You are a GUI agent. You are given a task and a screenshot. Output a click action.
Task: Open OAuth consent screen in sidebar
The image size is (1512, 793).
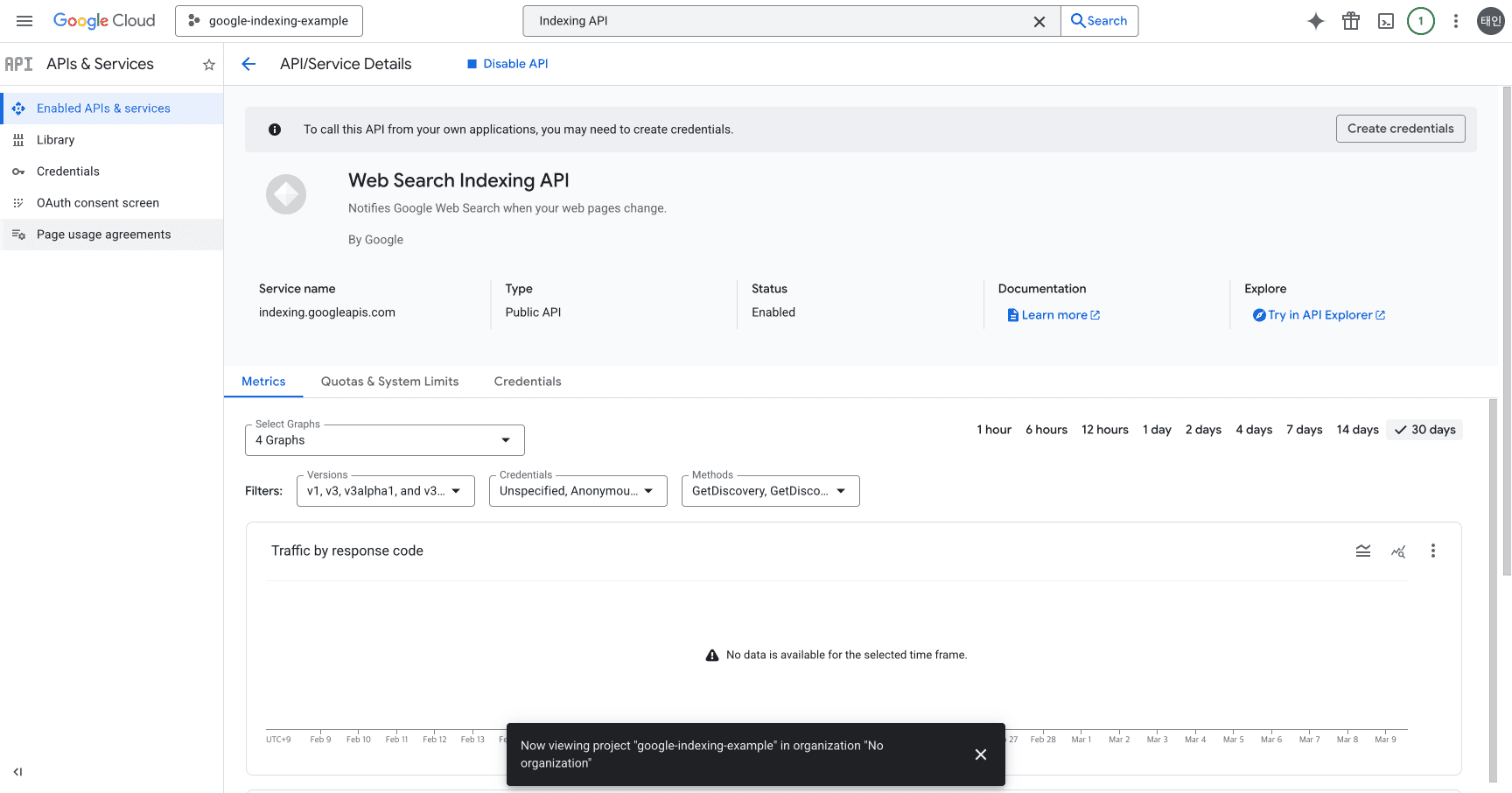click(112, 203)
